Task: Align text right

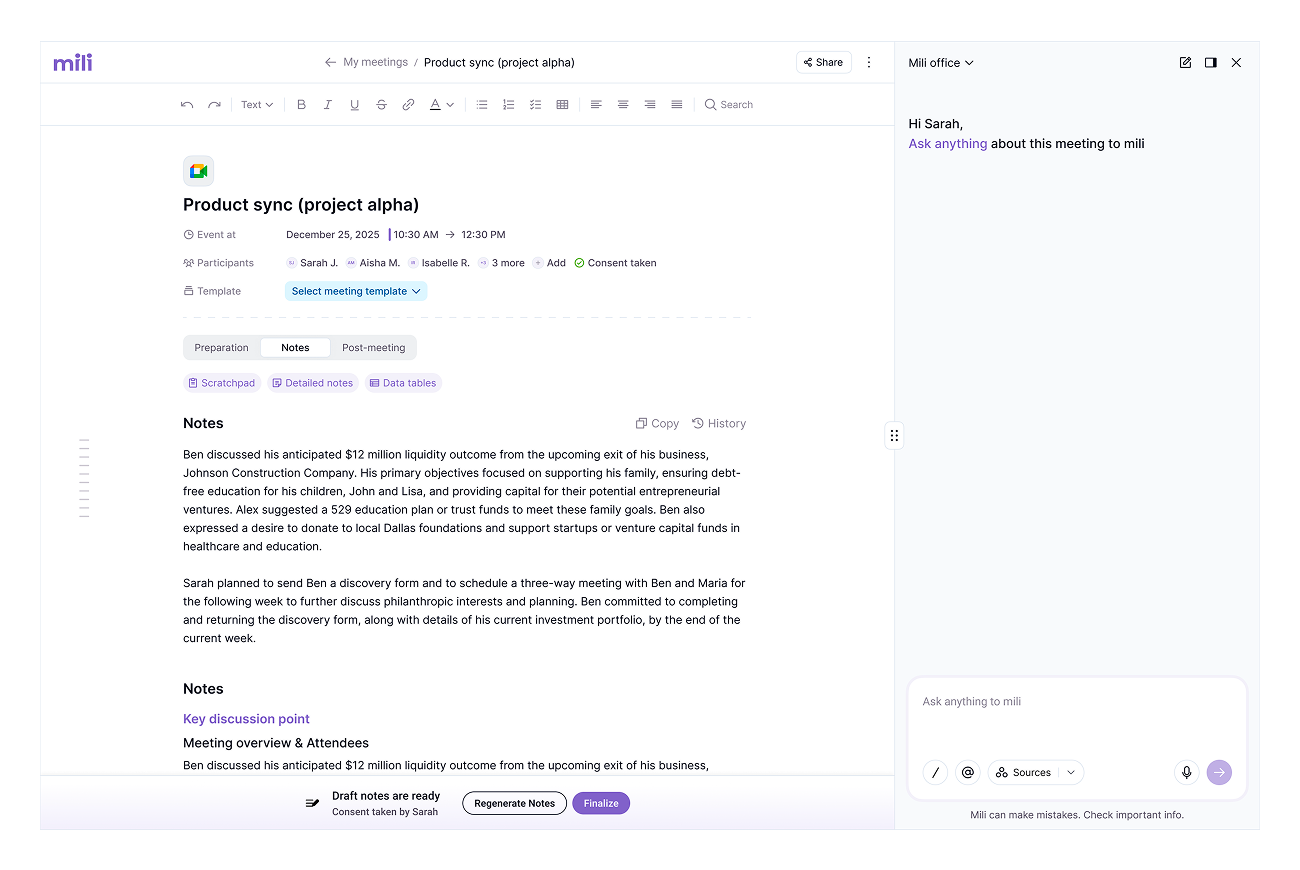Action: (650, 104)
